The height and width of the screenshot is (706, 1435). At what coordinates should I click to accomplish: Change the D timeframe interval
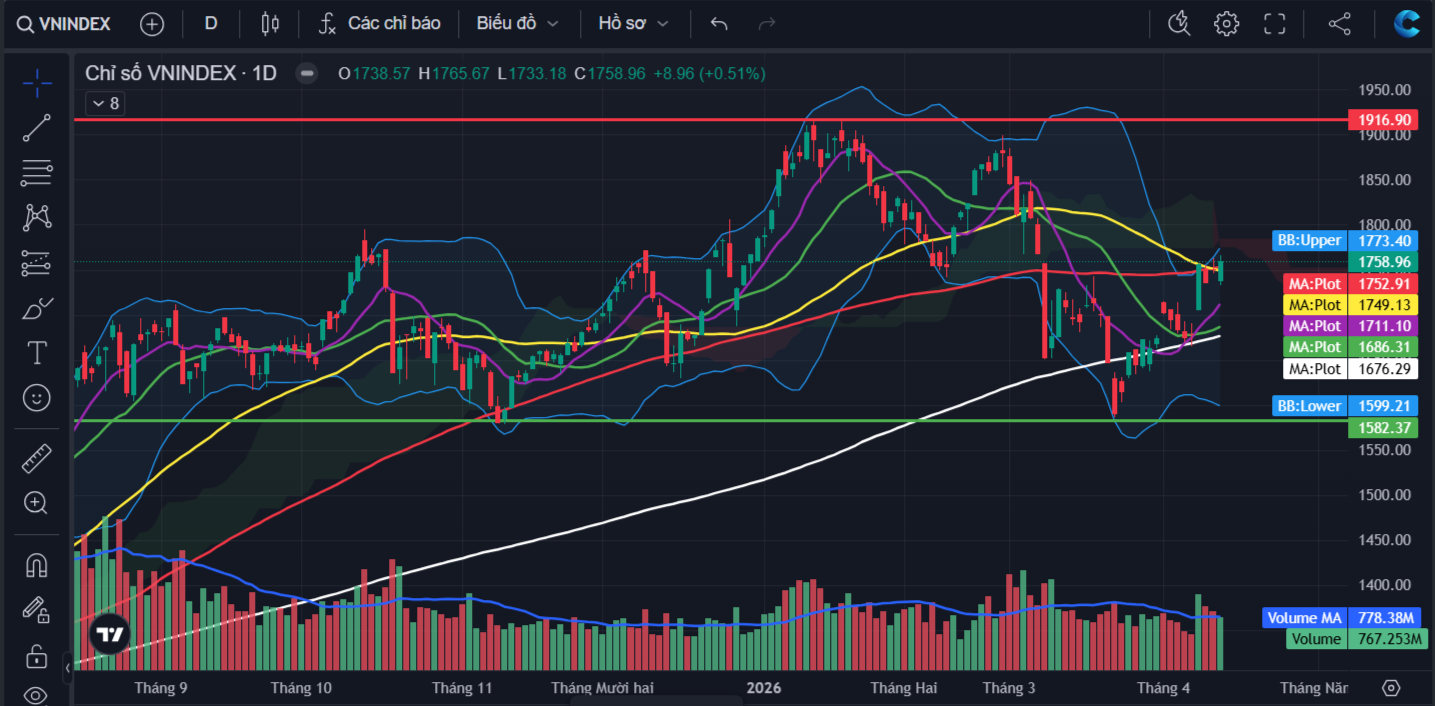211,24
